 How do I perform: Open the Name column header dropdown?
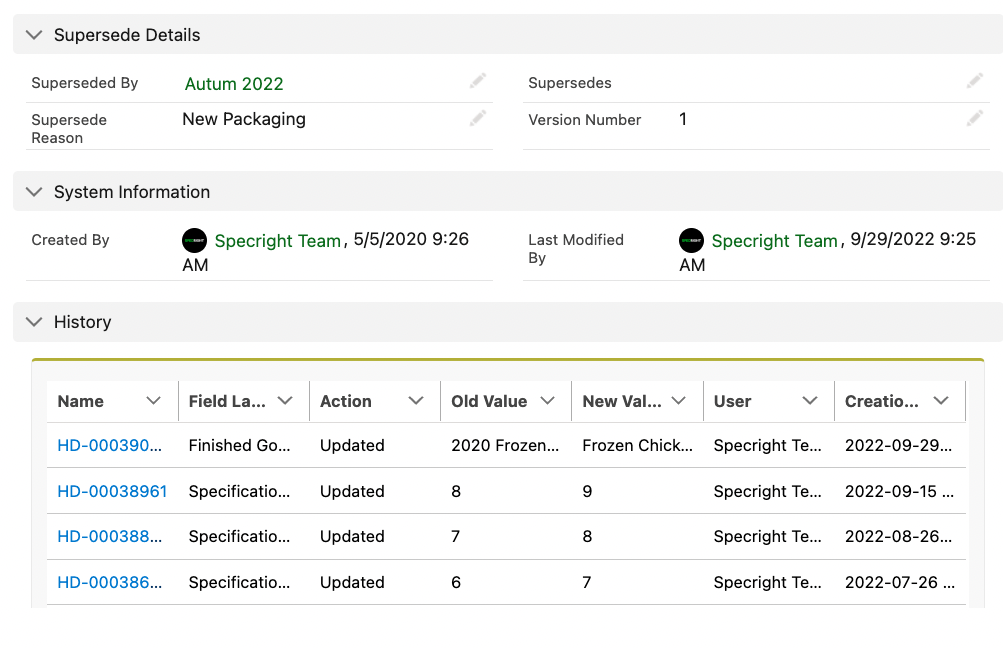(x=154, y=401)
